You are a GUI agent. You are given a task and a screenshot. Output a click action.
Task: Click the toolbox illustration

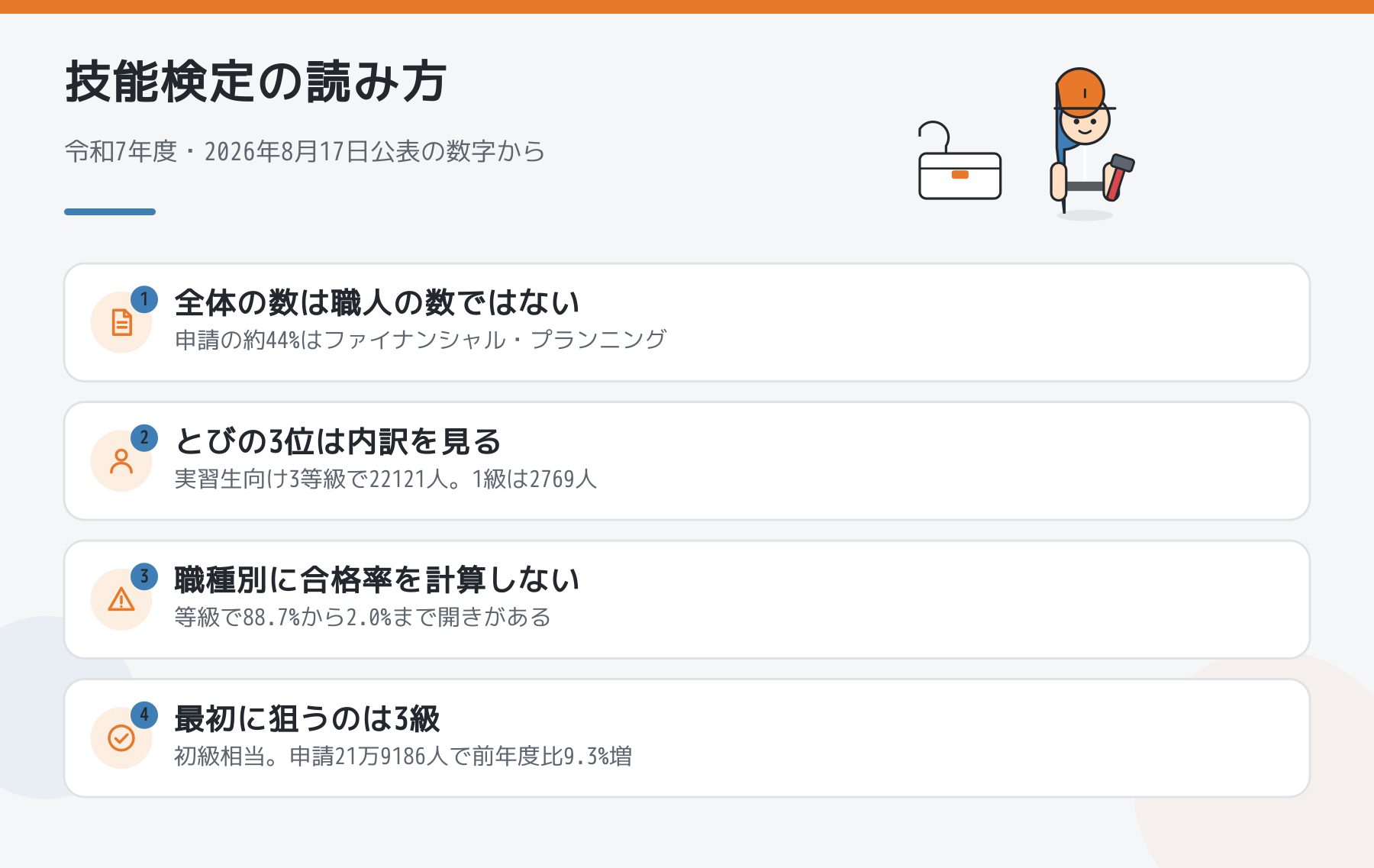tap(960, 161)
